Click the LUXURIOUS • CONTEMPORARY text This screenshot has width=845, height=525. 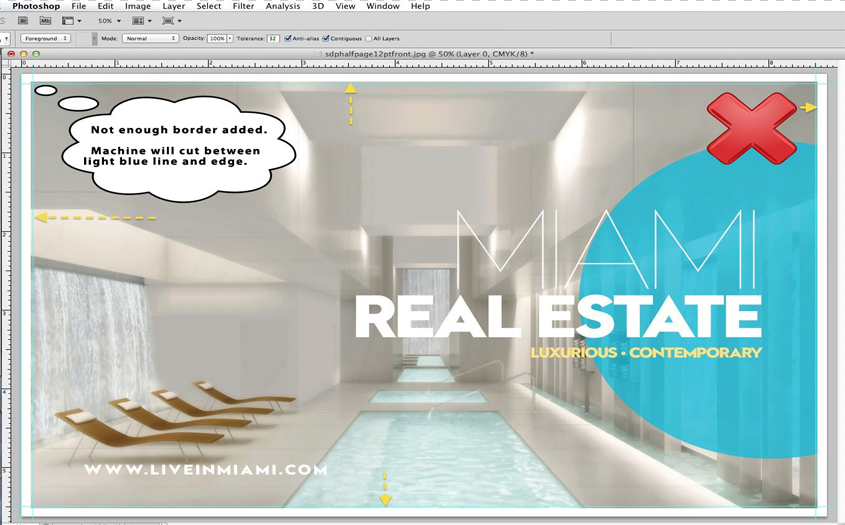pyautogui.click(x=646, y=353)
